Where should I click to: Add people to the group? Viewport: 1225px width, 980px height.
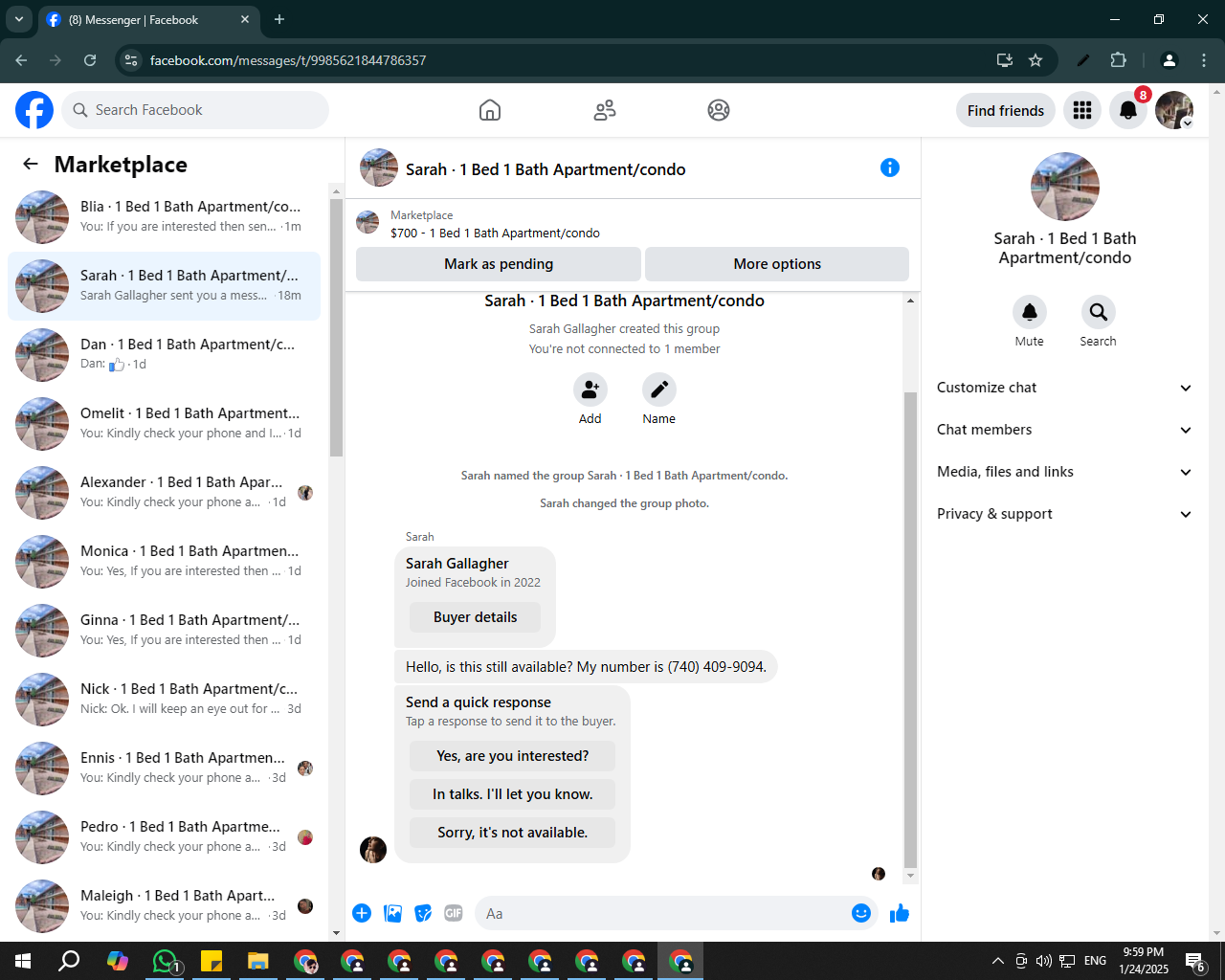590,390
